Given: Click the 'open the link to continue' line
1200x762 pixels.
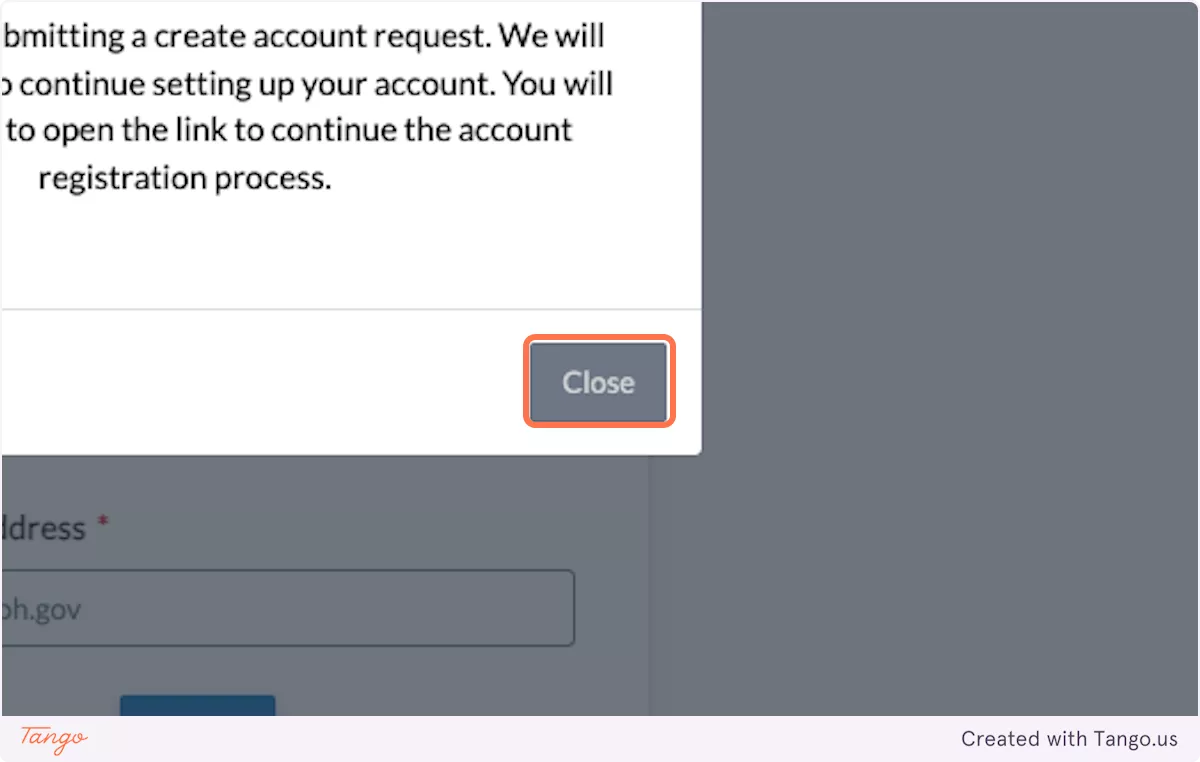Looking at the screenshot, I should pos(290,131).
